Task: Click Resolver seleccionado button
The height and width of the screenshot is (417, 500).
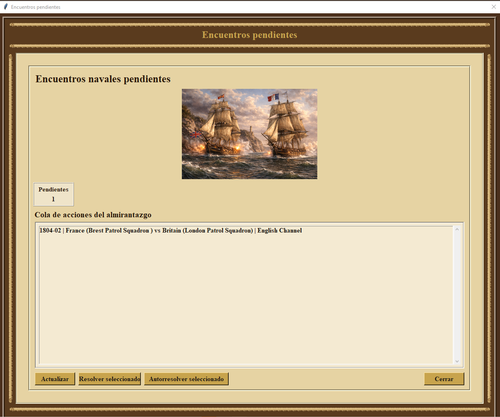Action: tap(110, 379)
